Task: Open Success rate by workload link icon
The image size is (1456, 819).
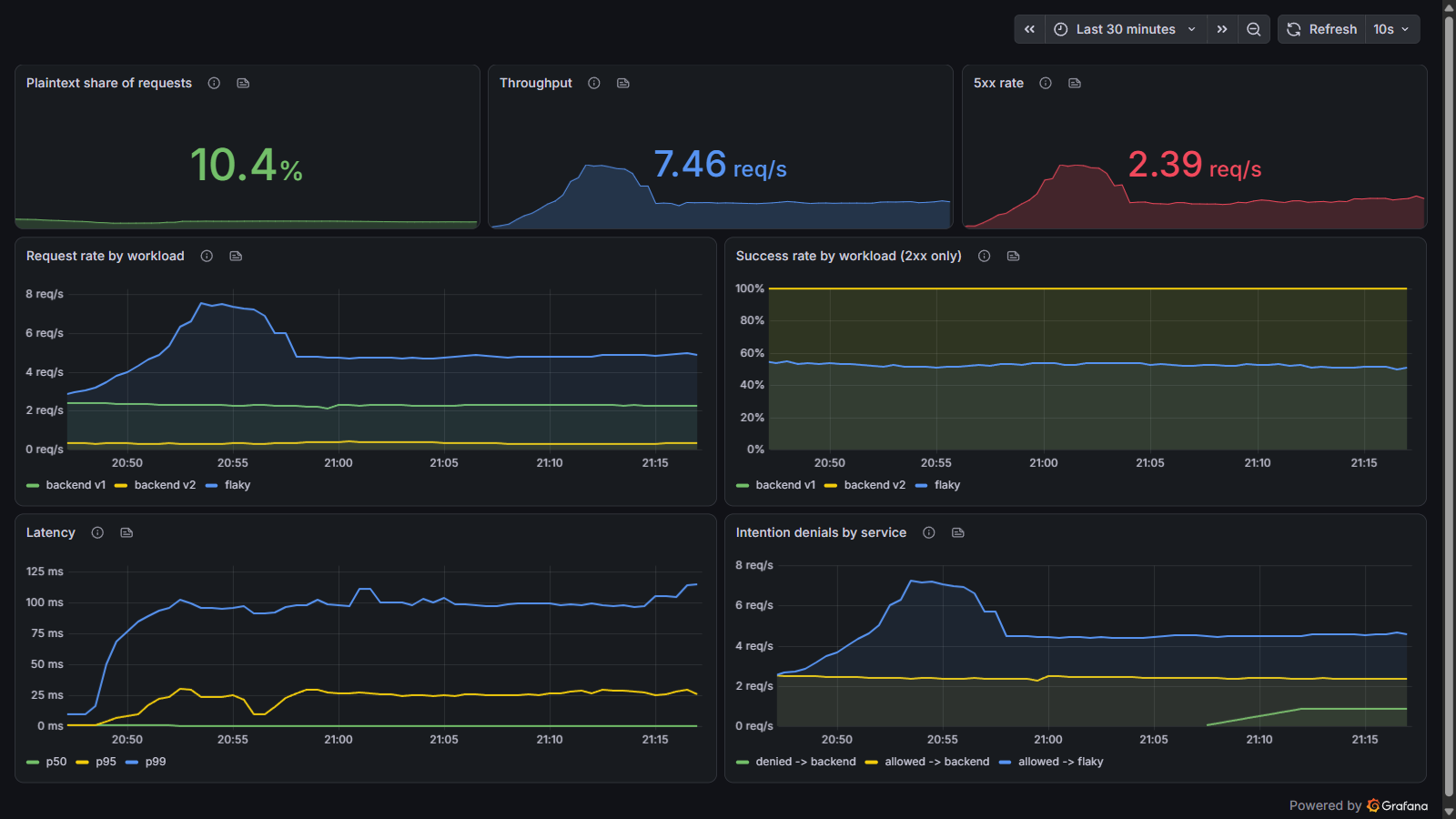Action: 1013,256
